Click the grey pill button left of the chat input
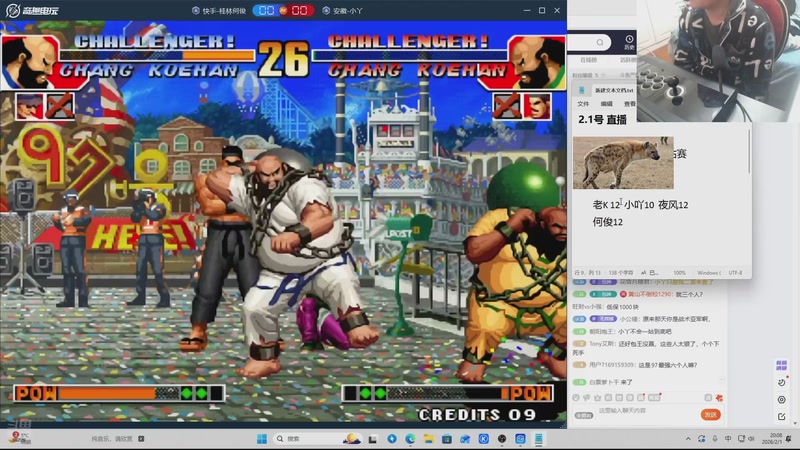The height and width of the screenshot is (450, 800). pyautogui.click(x=584, y=415)
